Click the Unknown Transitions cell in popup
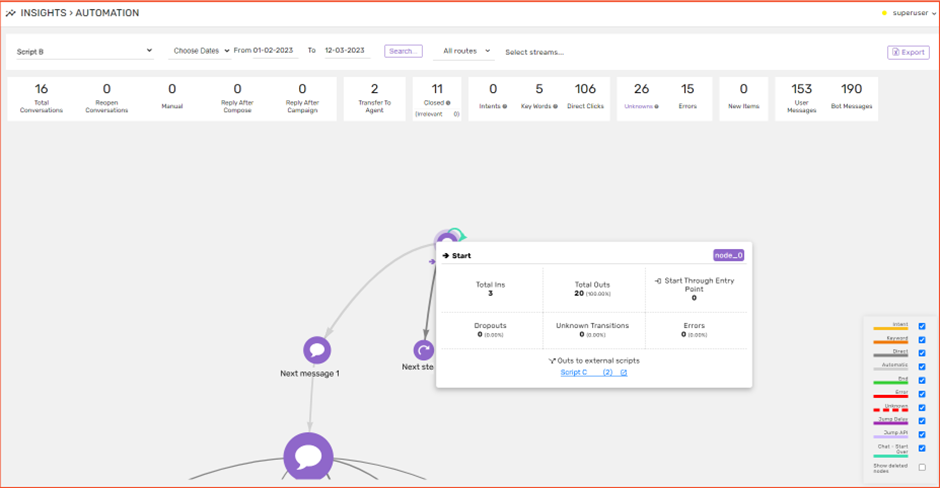Viewport: 940px width, 488px height. tap(592, 330)
